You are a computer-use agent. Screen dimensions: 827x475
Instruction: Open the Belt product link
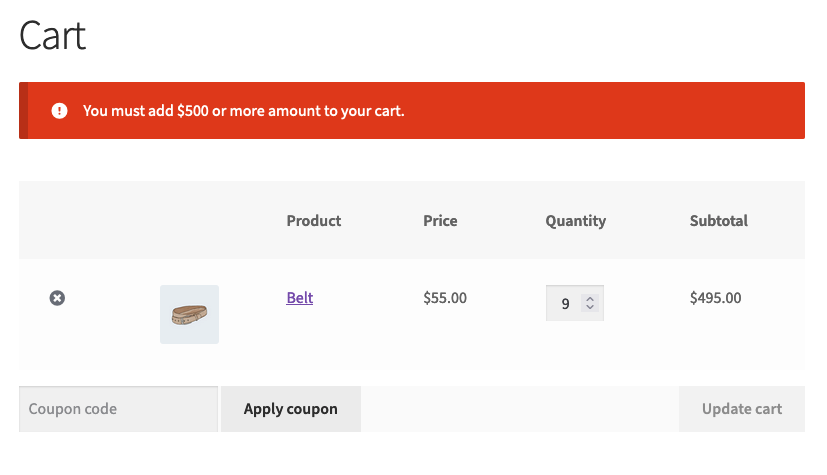tap(299, 298)
